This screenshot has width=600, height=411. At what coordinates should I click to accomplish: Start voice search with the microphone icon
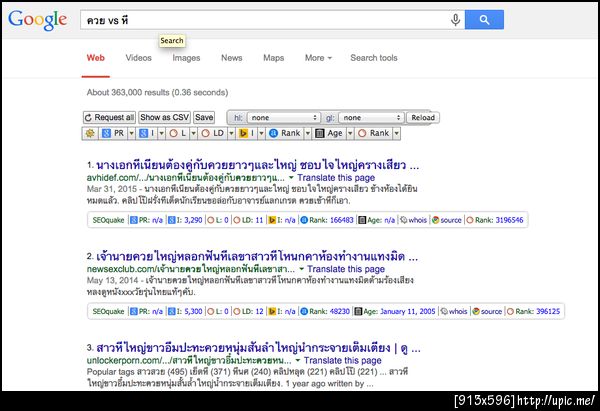point(455,20)
